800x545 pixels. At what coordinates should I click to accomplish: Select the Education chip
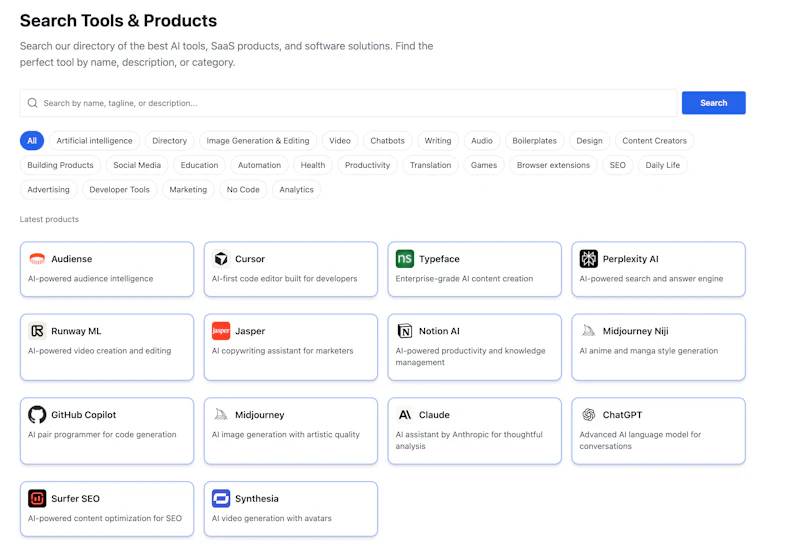tap(199, 165)
